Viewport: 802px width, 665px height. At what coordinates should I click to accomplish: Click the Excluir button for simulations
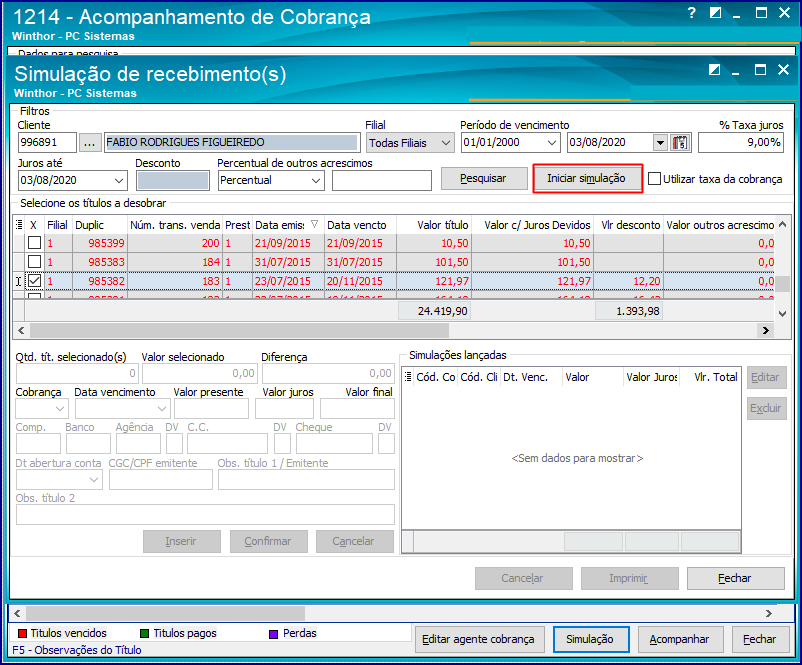click(766, 409)
